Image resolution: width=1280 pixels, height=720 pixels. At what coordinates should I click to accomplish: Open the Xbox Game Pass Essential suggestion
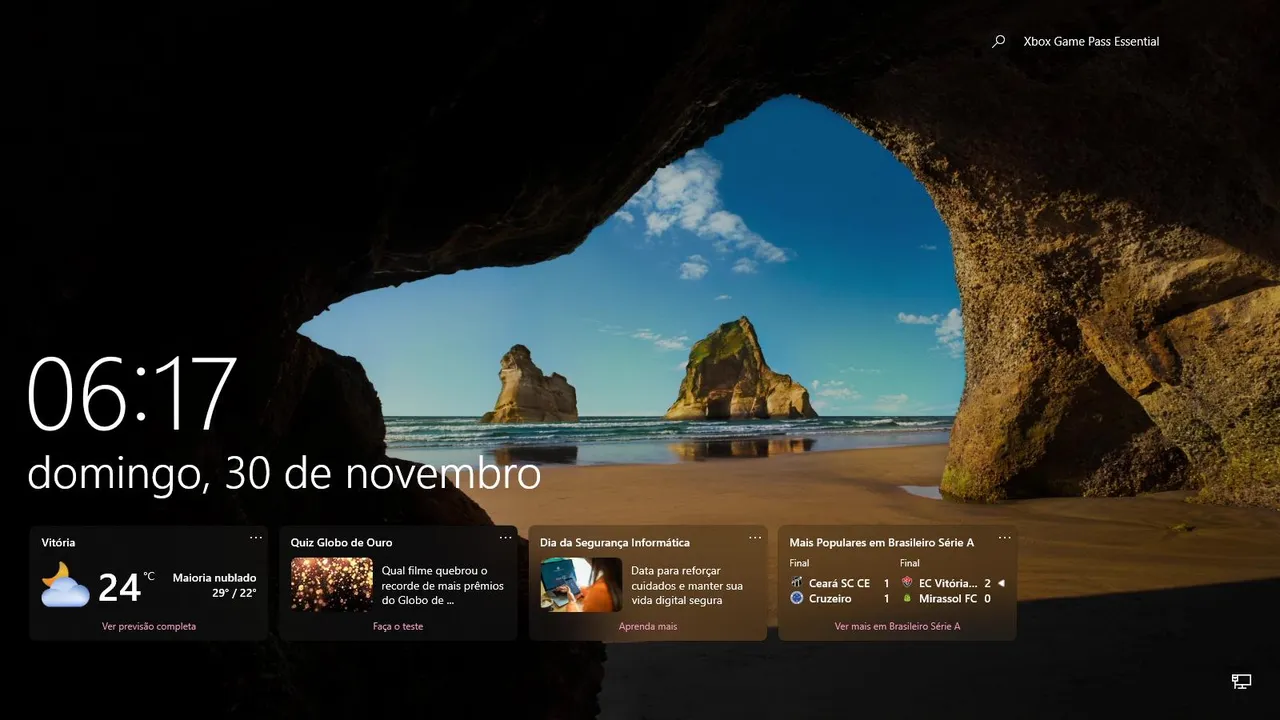(1091, 42)
